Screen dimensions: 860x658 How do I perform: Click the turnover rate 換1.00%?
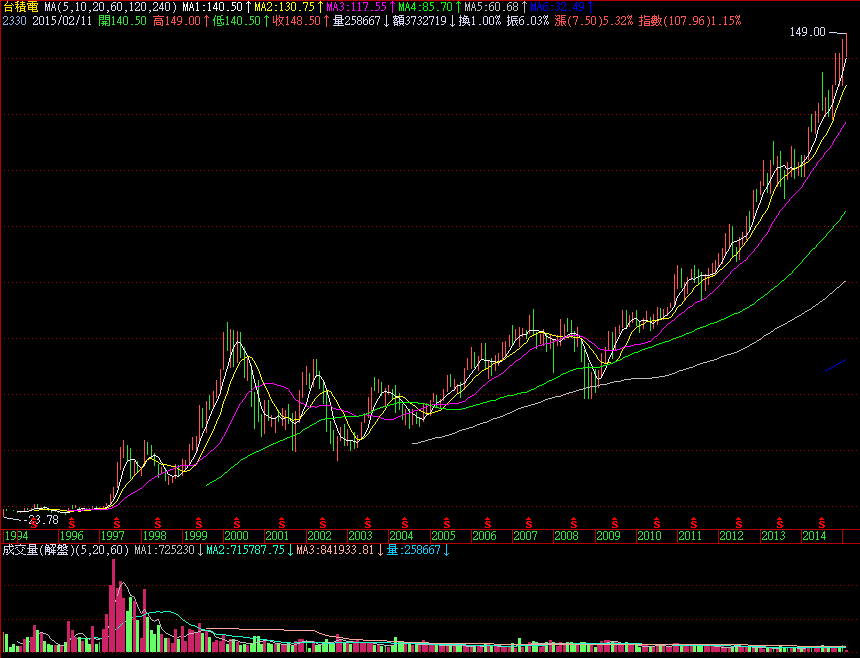click(480, 21)
